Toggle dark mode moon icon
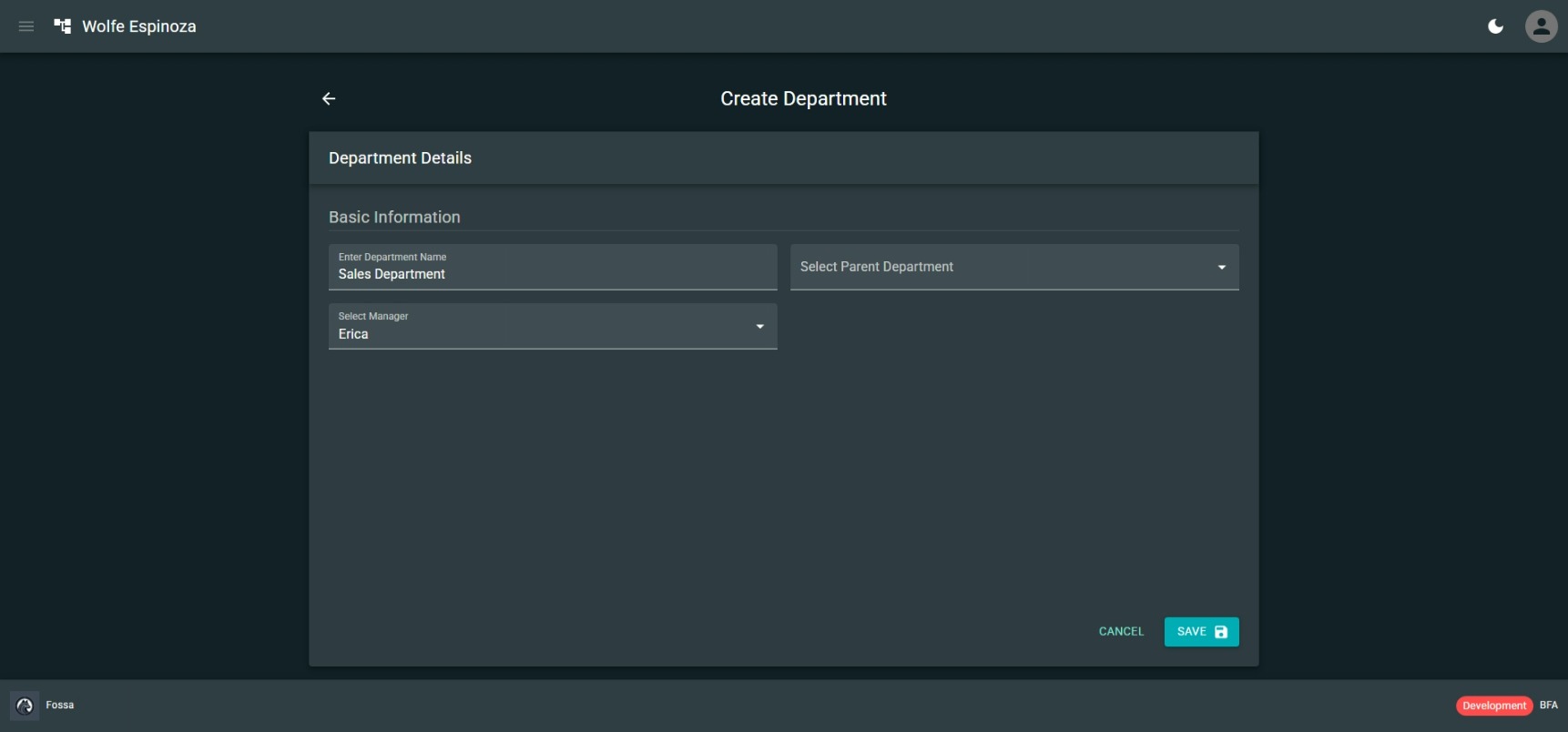 click(x=1495, y=26)
